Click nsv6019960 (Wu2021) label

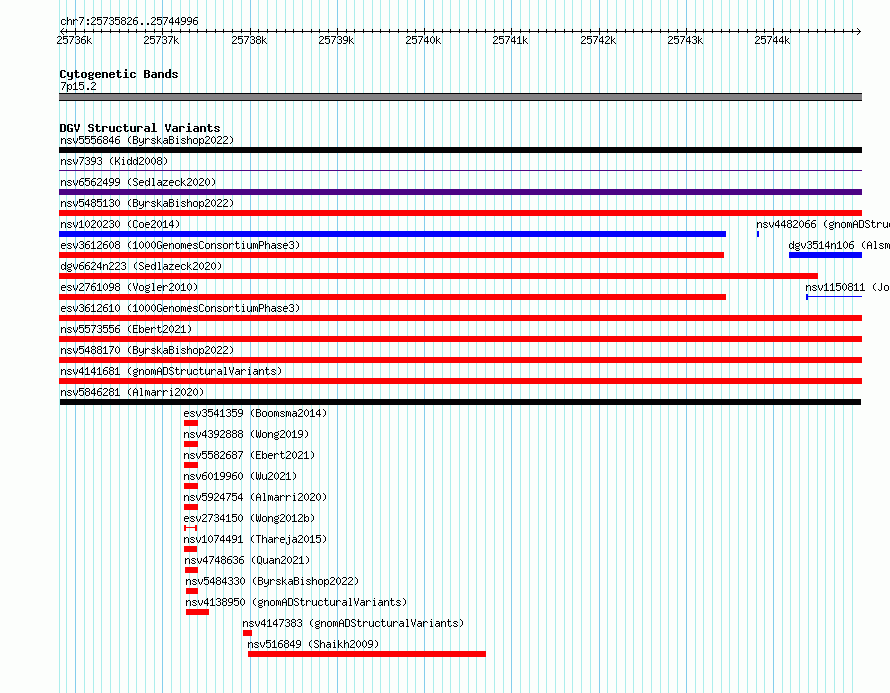[240, 476]
